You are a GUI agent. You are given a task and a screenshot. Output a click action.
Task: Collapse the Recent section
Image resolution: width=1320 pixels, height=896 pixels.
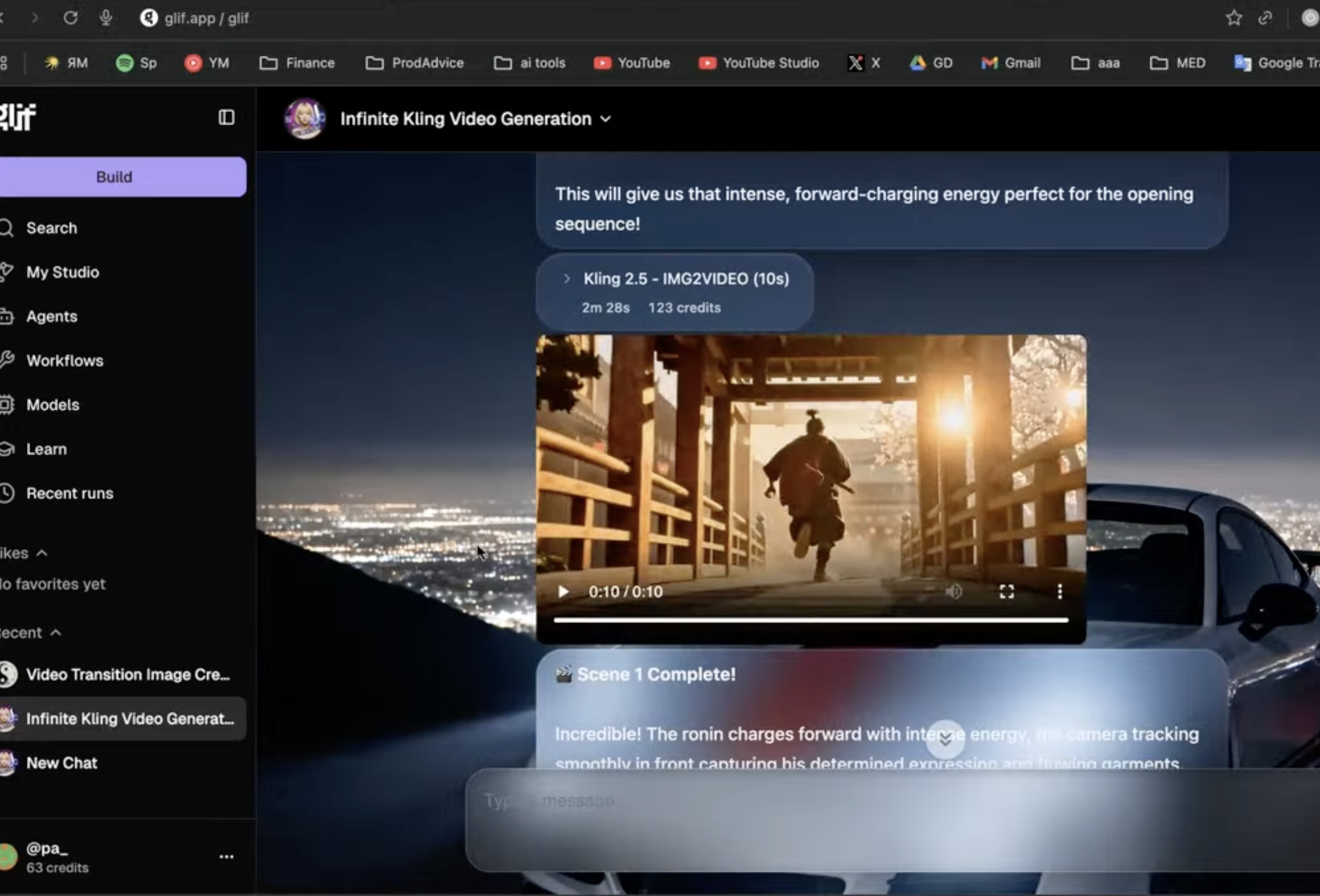click(56, 632)
